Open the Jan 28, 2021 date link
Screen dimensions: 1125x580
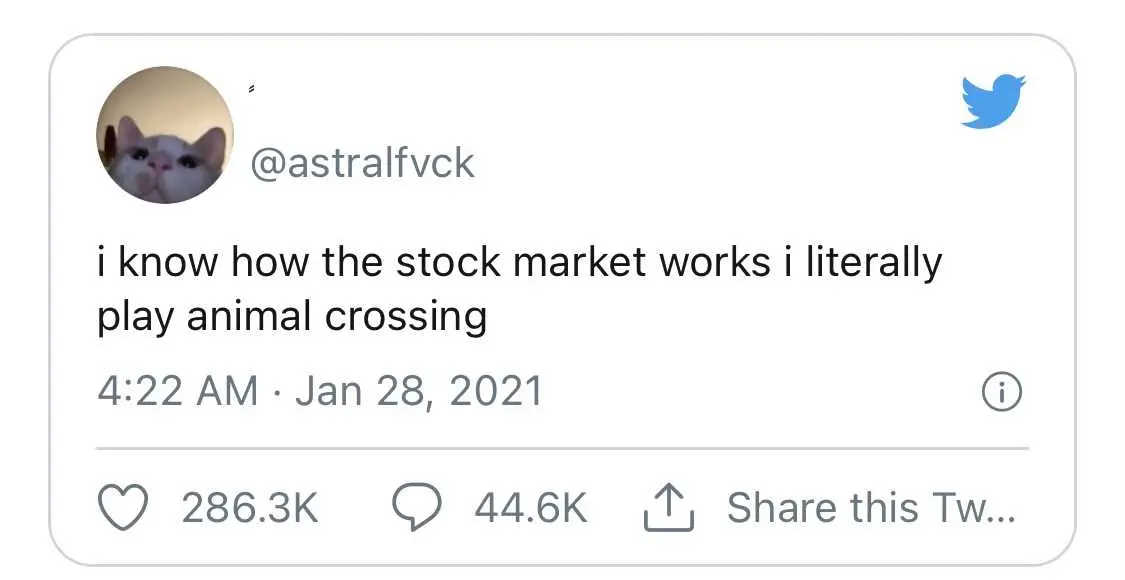pyautogui.click(x=418, y=393)
